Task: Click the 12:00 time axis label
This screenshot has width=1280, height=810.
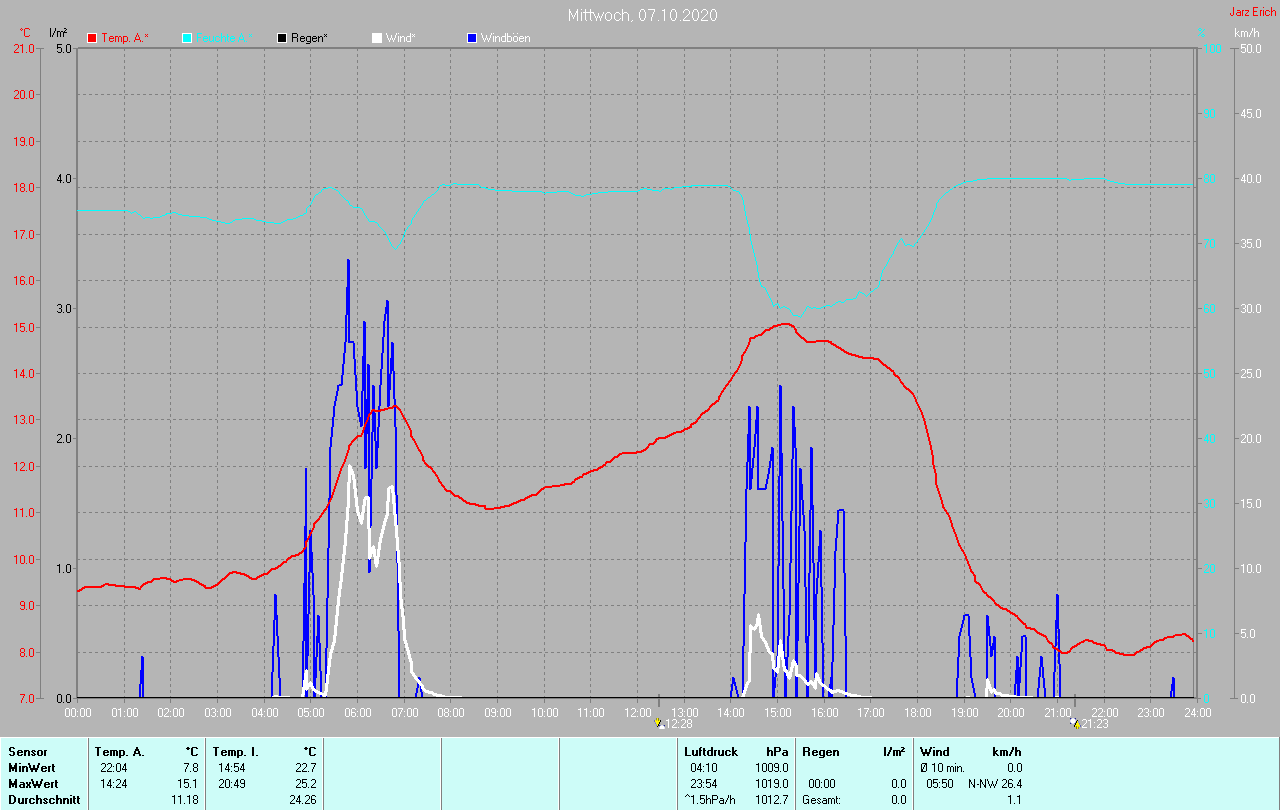Action: pos(637,713)
